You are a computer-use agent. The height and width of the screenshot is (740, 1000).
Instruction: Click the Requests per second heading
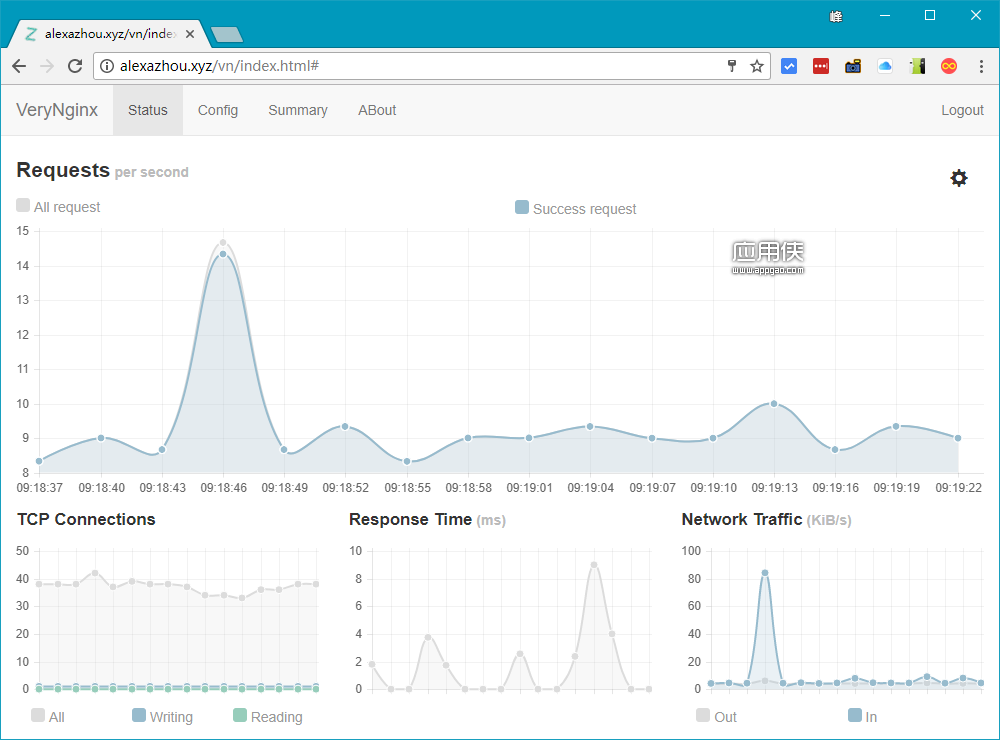pyautogui.click(x=102, y=170)
